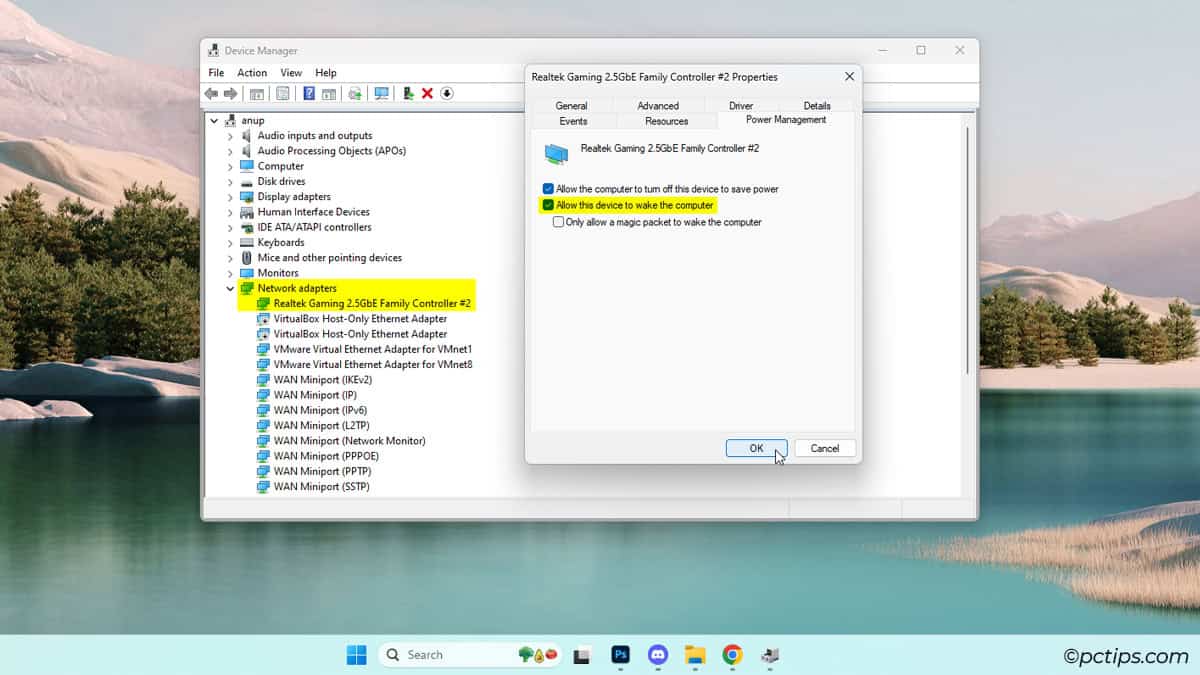Uncheck Allow the computer to turn off this device
Viewport: 1200px width, 675px height.
pos(548,189)
